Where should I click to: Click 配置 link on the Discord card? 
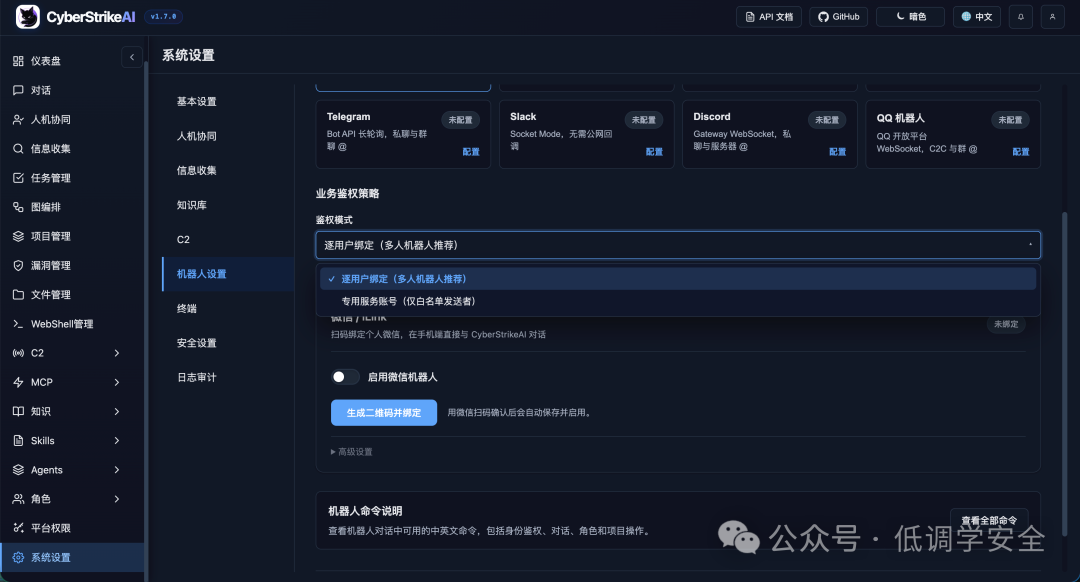838,152
